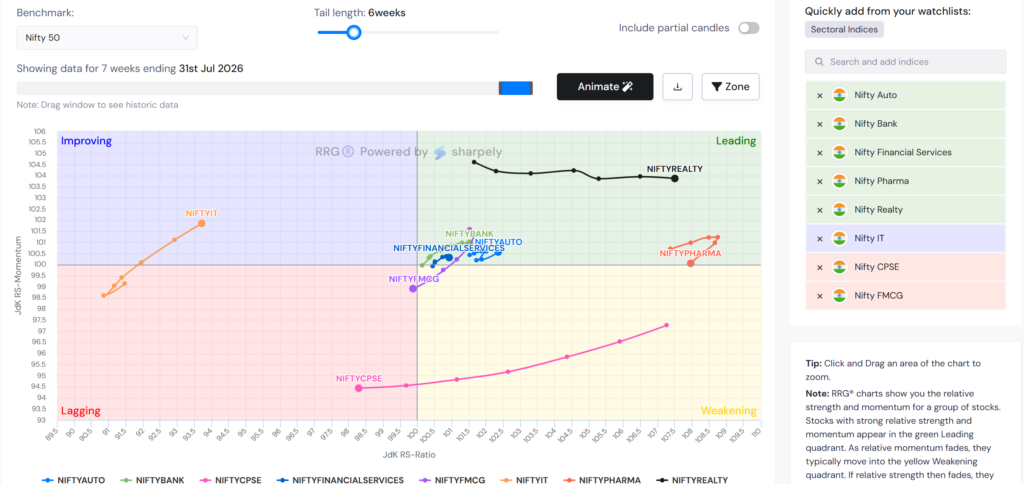Toggle Include partial candles switch
Viewport: 1024px width, 484px height.
(748, 28)
